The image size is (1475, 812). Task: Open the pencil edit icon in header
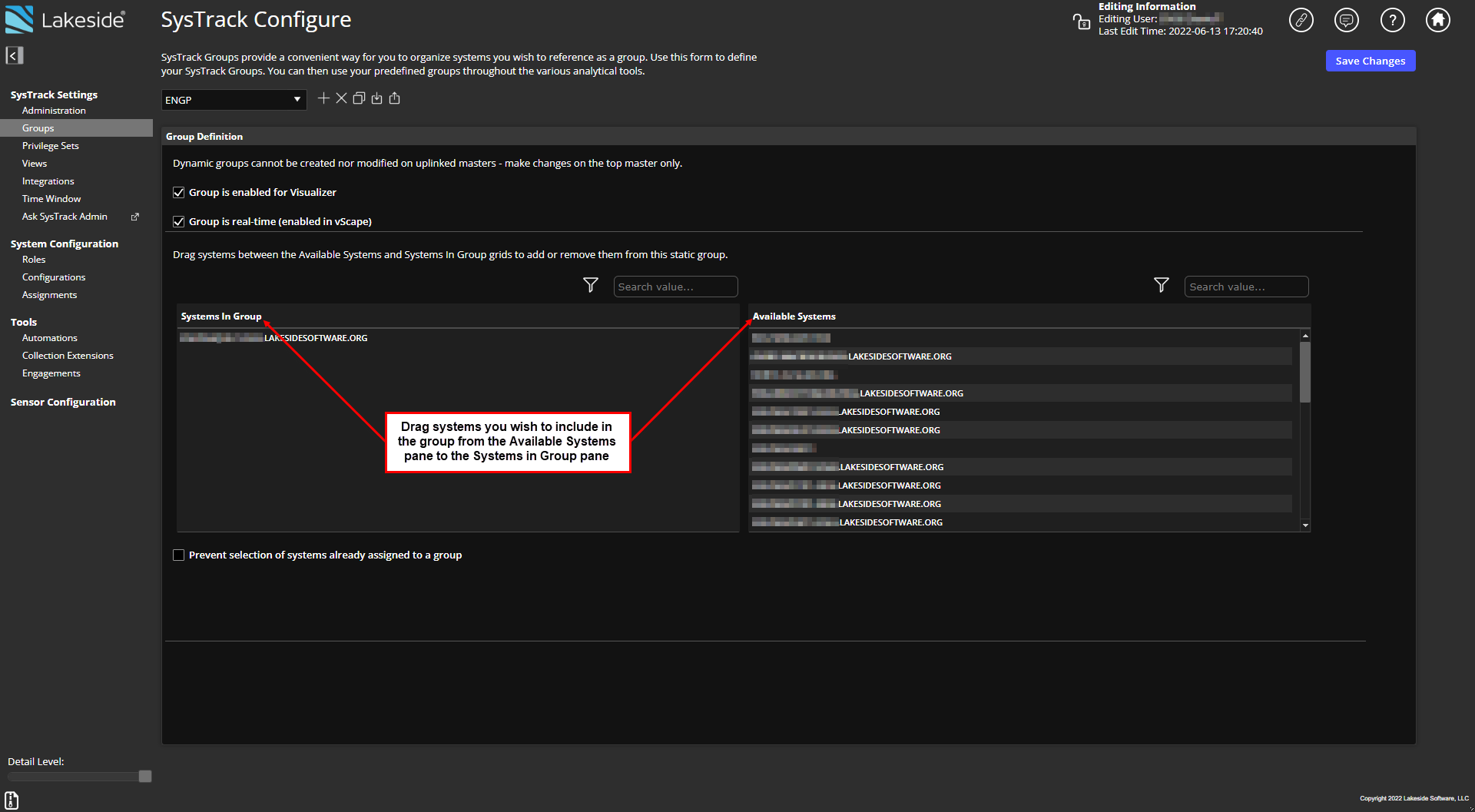tap(1301, 20)
